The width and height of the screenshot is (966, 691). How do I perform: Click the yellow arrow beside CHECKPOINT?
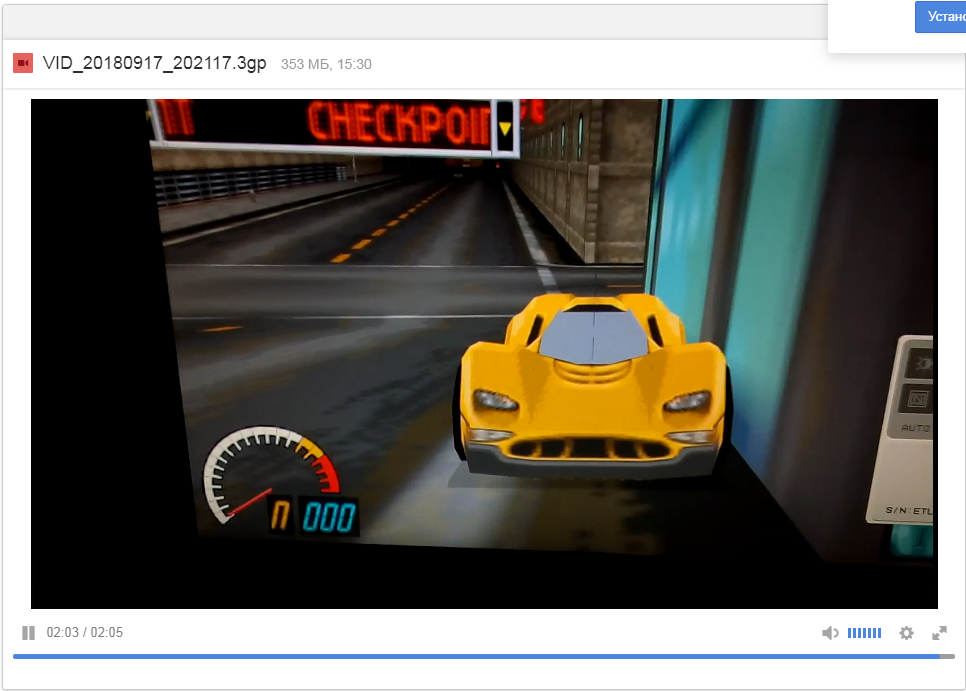click(505, 128)
